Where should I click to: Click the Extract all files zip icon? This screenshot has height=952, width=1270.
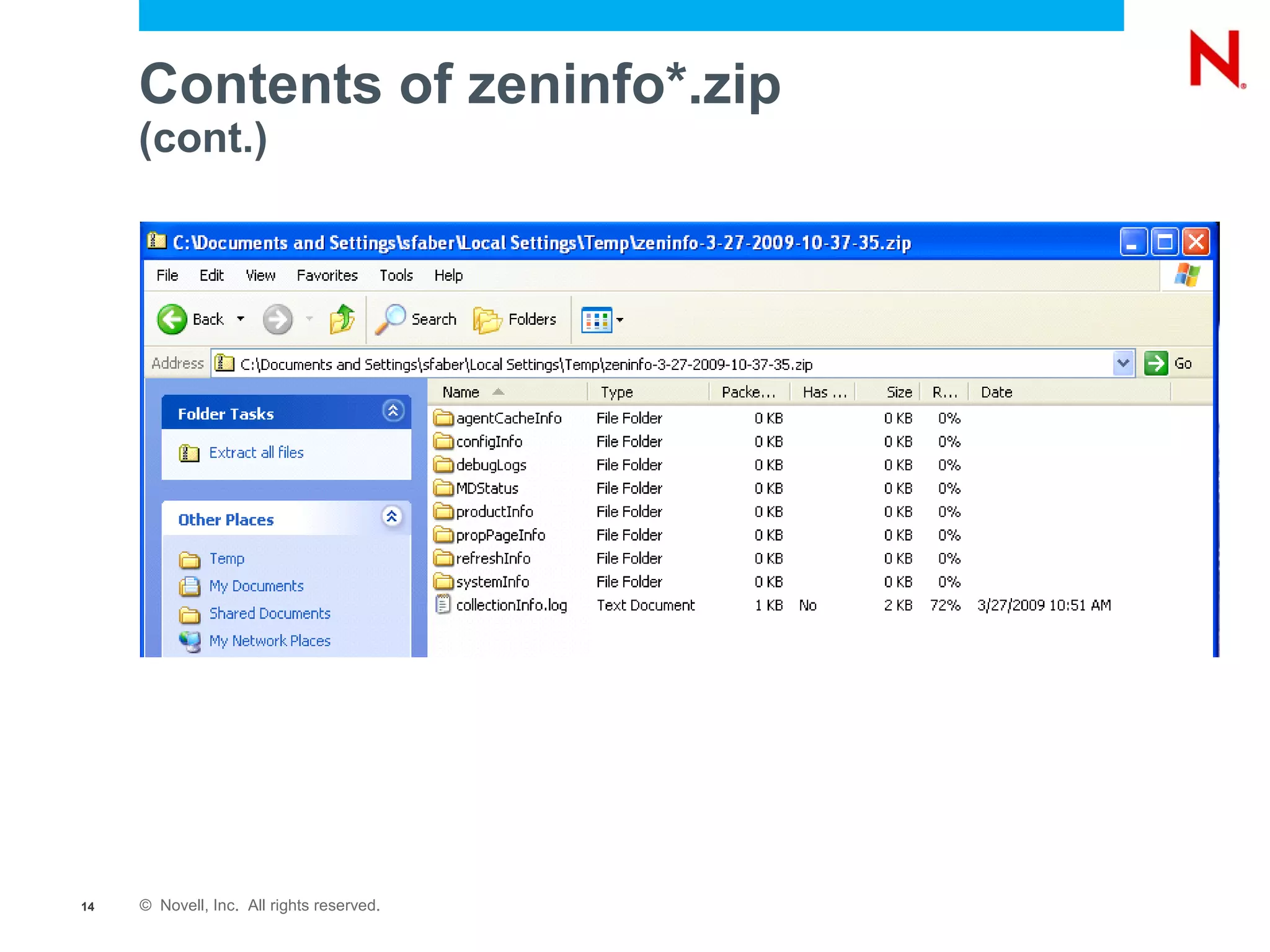click(189, 453)
